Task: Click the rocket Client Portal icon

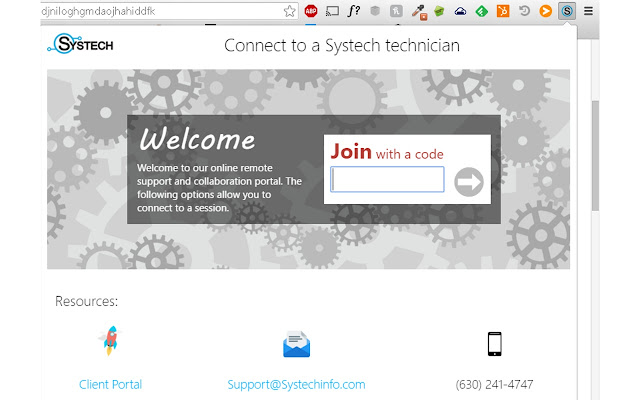Action: [110, 340]
